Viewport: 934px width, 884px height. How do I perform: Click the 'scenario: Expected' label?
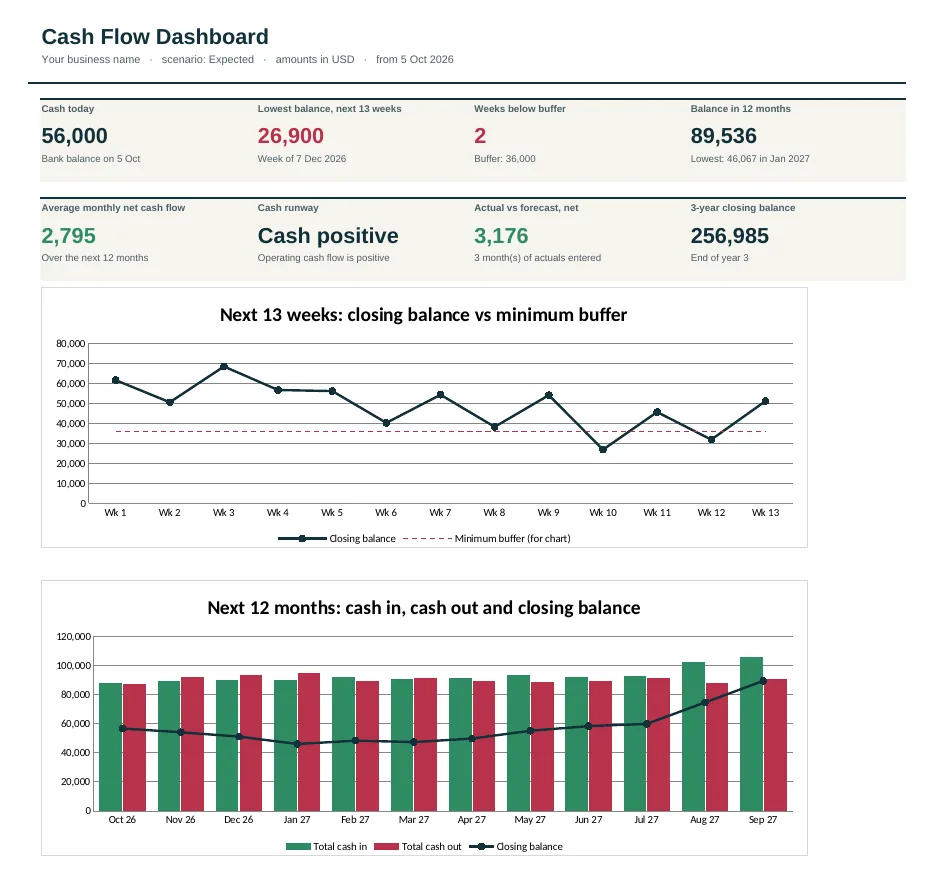click(x=207, y=60)
